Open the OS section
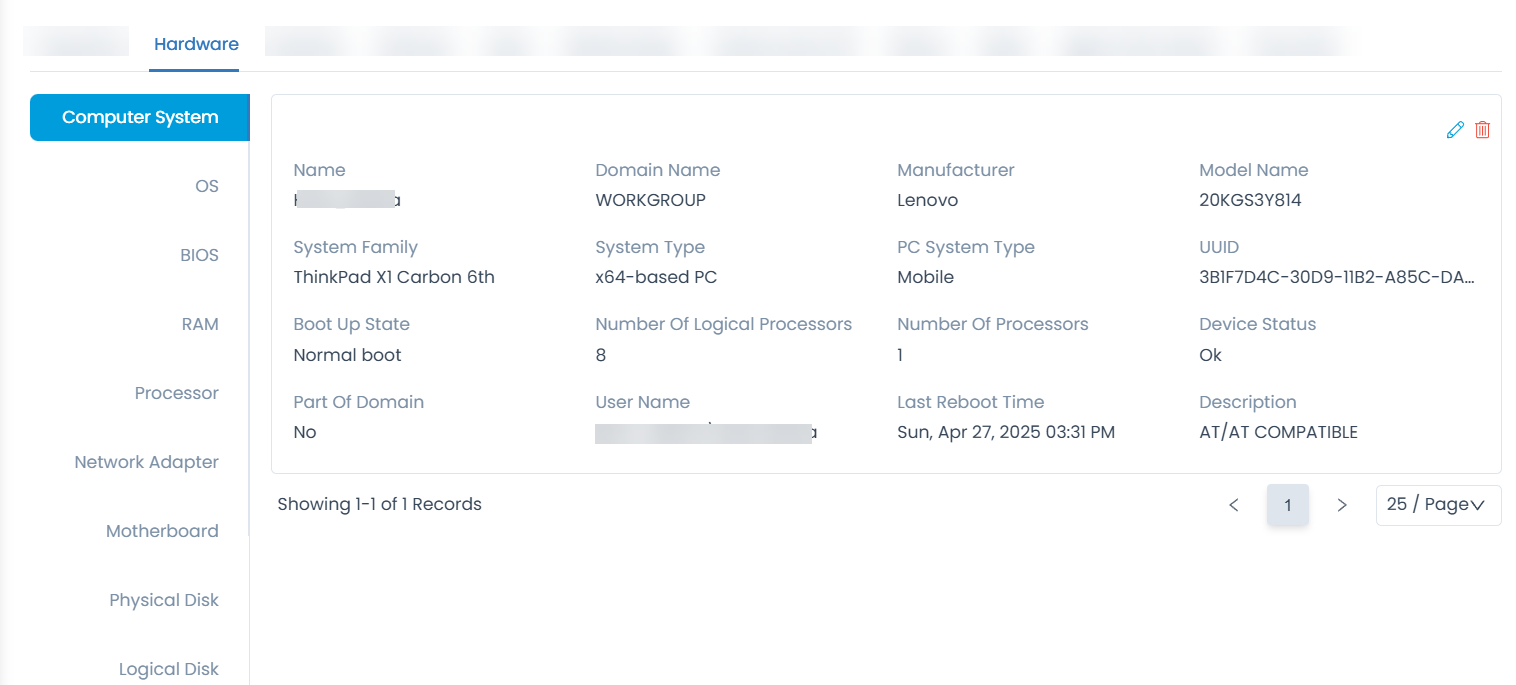Image resolution: width=1516 pixels, height=685 pixels. coord(206,186)
